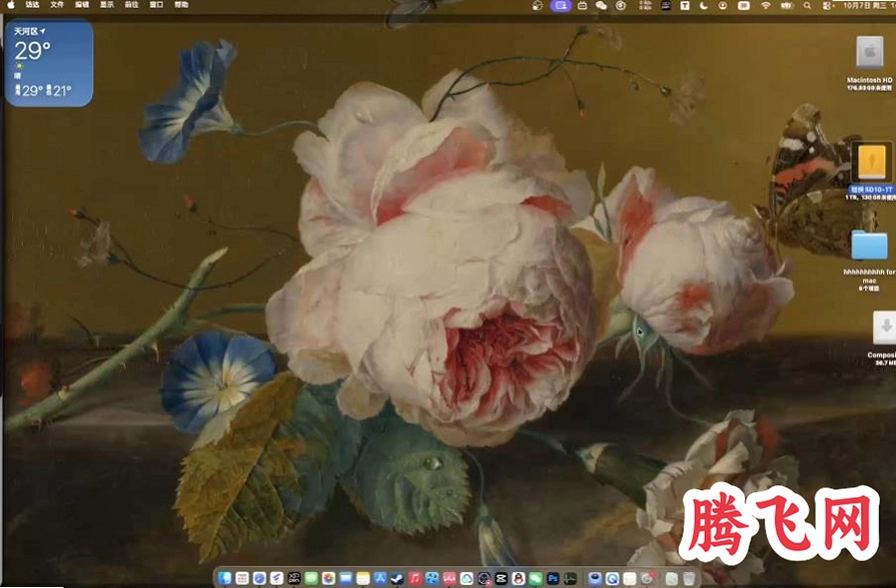Open the Apple menu
The image size is (896, 588).
[x=10, y=5]
